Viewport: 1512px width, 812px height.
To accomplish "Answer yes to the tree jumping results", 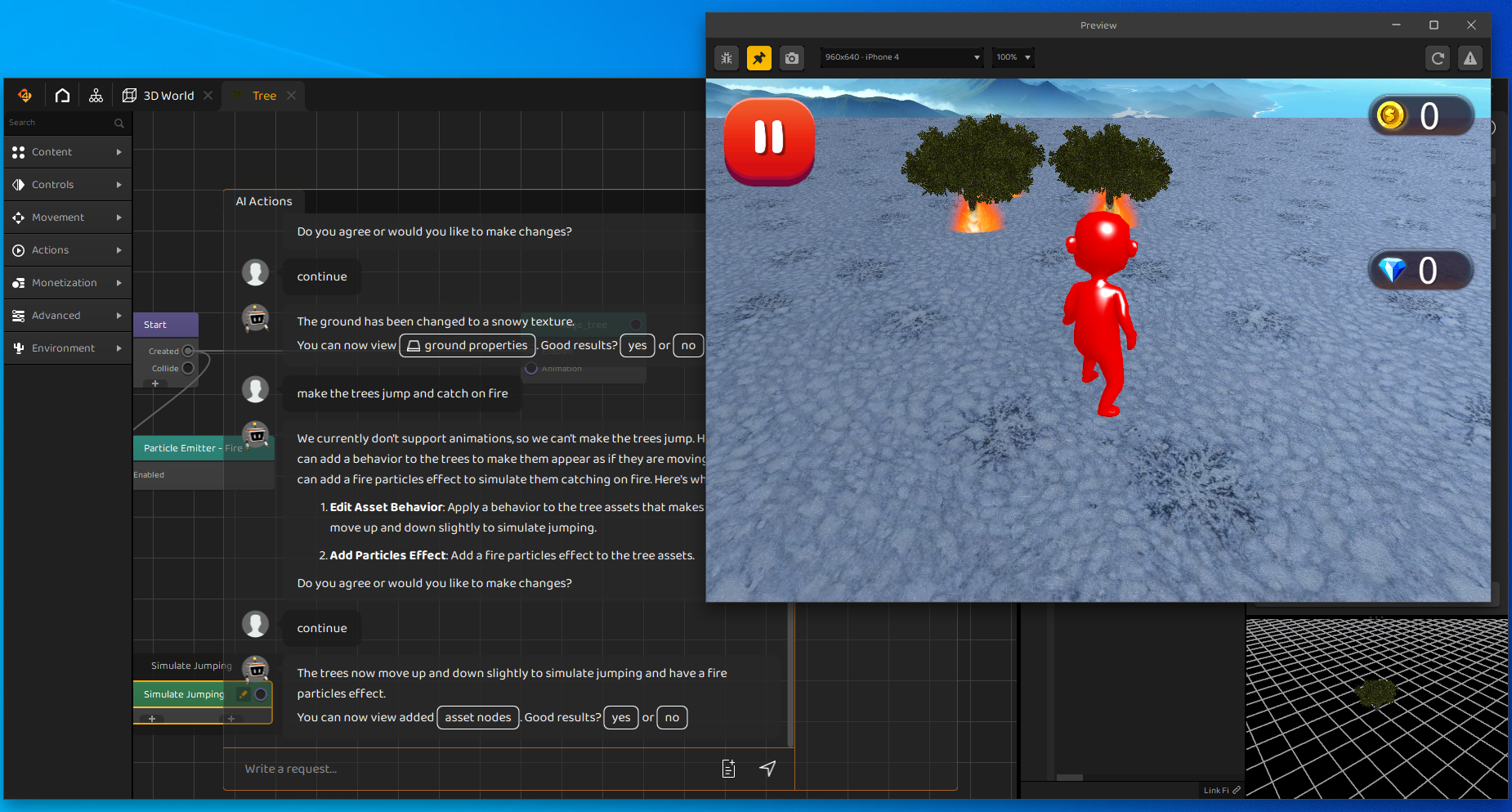I will pyautogui.click(x=621, y=717).
